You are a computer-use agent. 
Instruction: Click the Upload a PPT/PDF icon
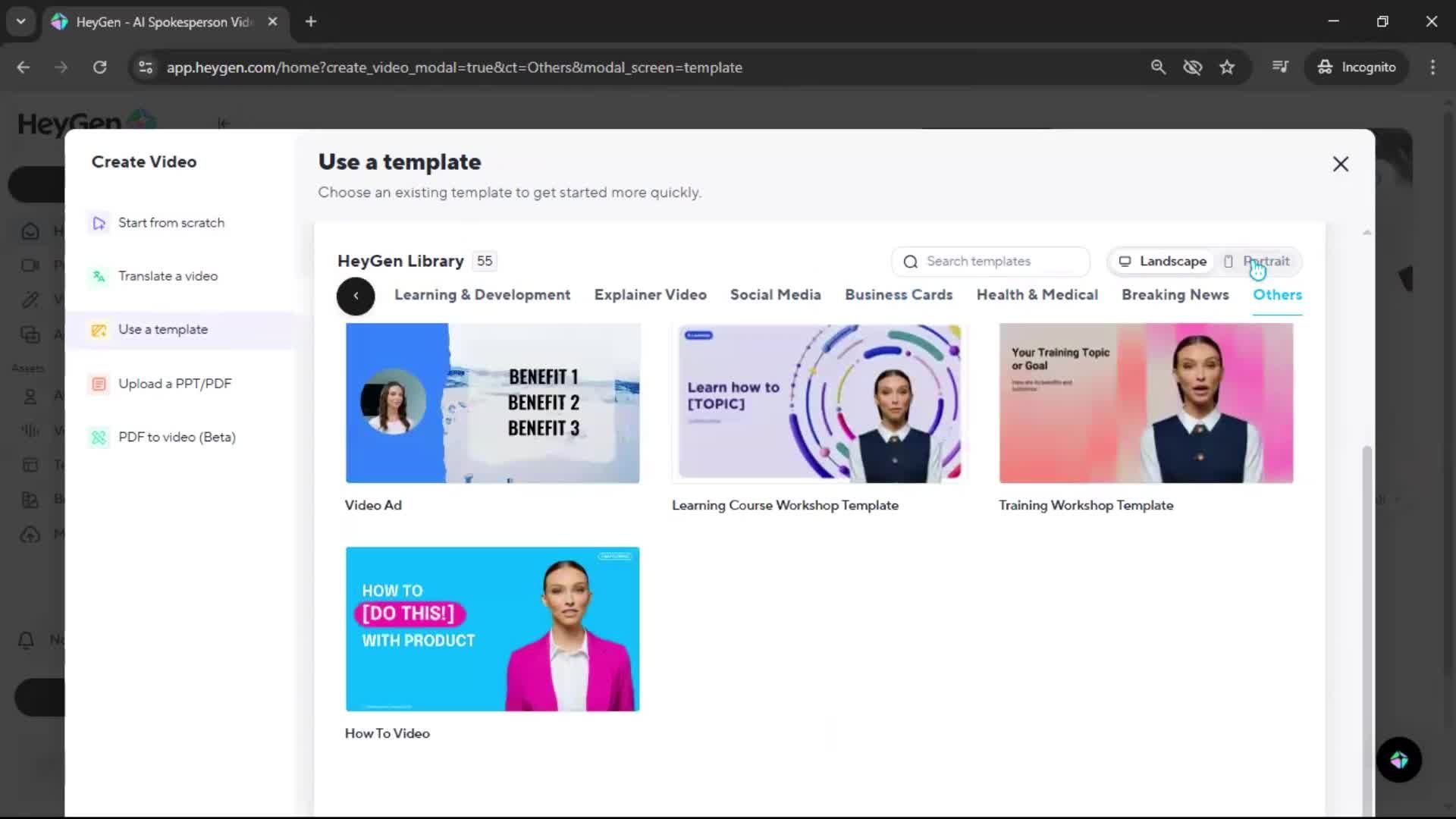[x=99, y=384]
